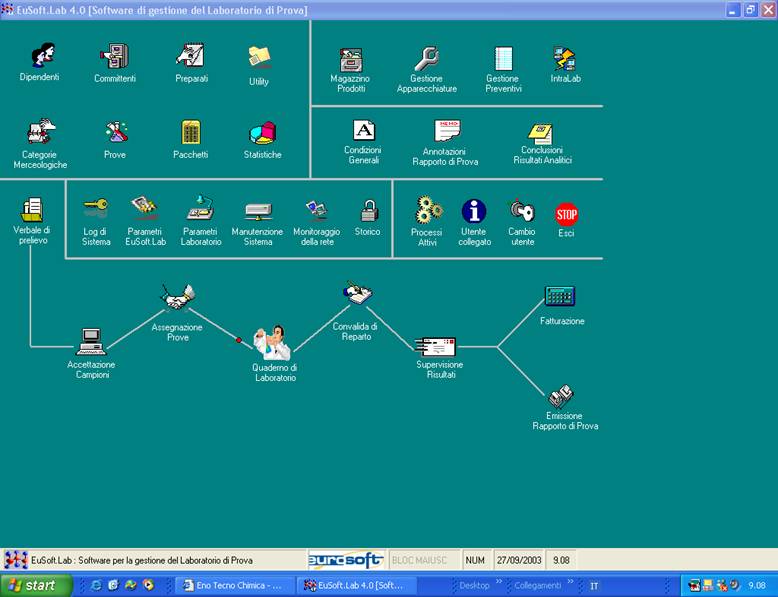Click the date 27/09/2003 in status bar
Viewport: 778px width, 597px height.
[519, 560]
